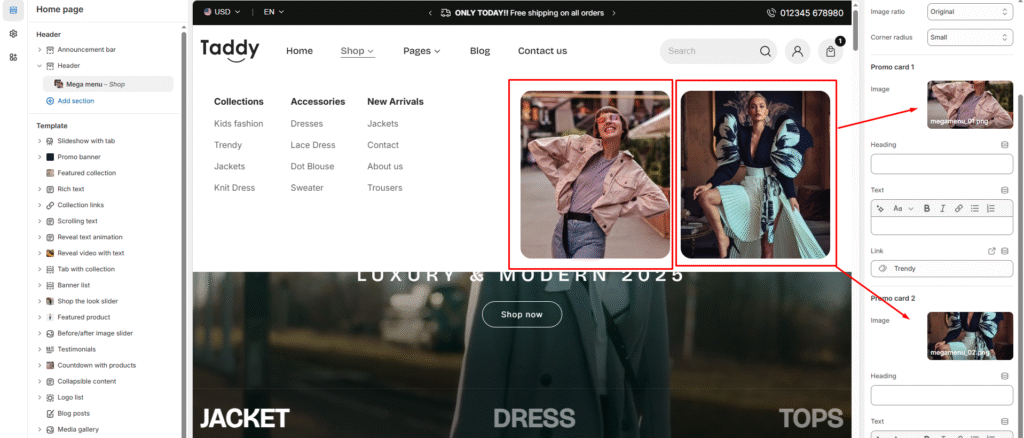Open the Corner radius dropdown

click(x=969, y=37)
